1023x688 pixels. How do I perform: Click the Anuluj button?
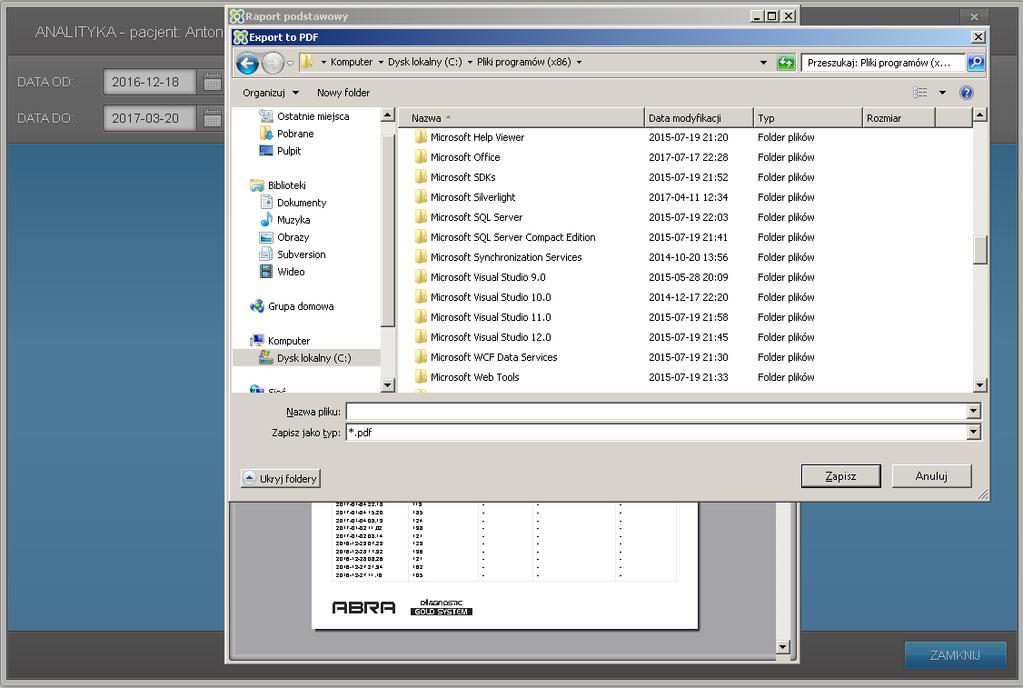tap(931, 476)
